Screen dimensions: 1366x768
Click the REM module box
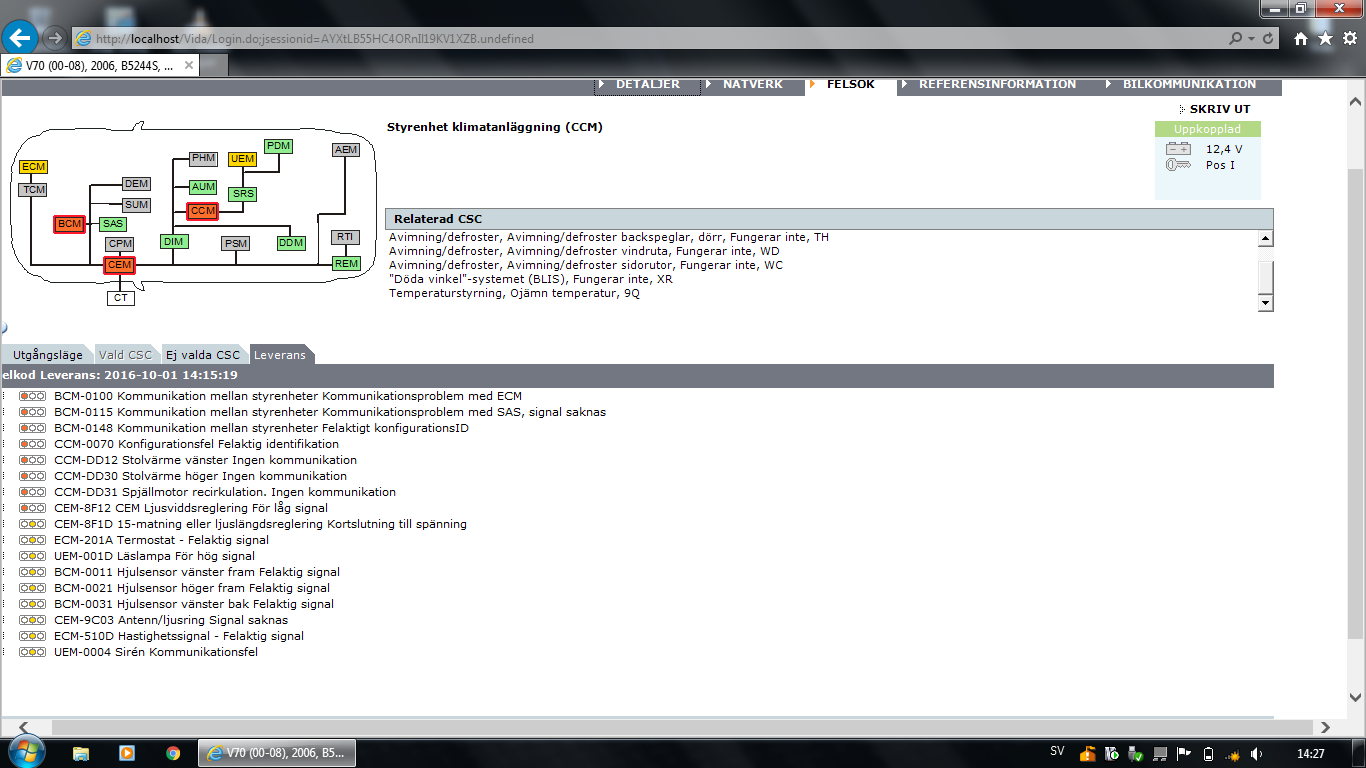[x=346, y=264]
